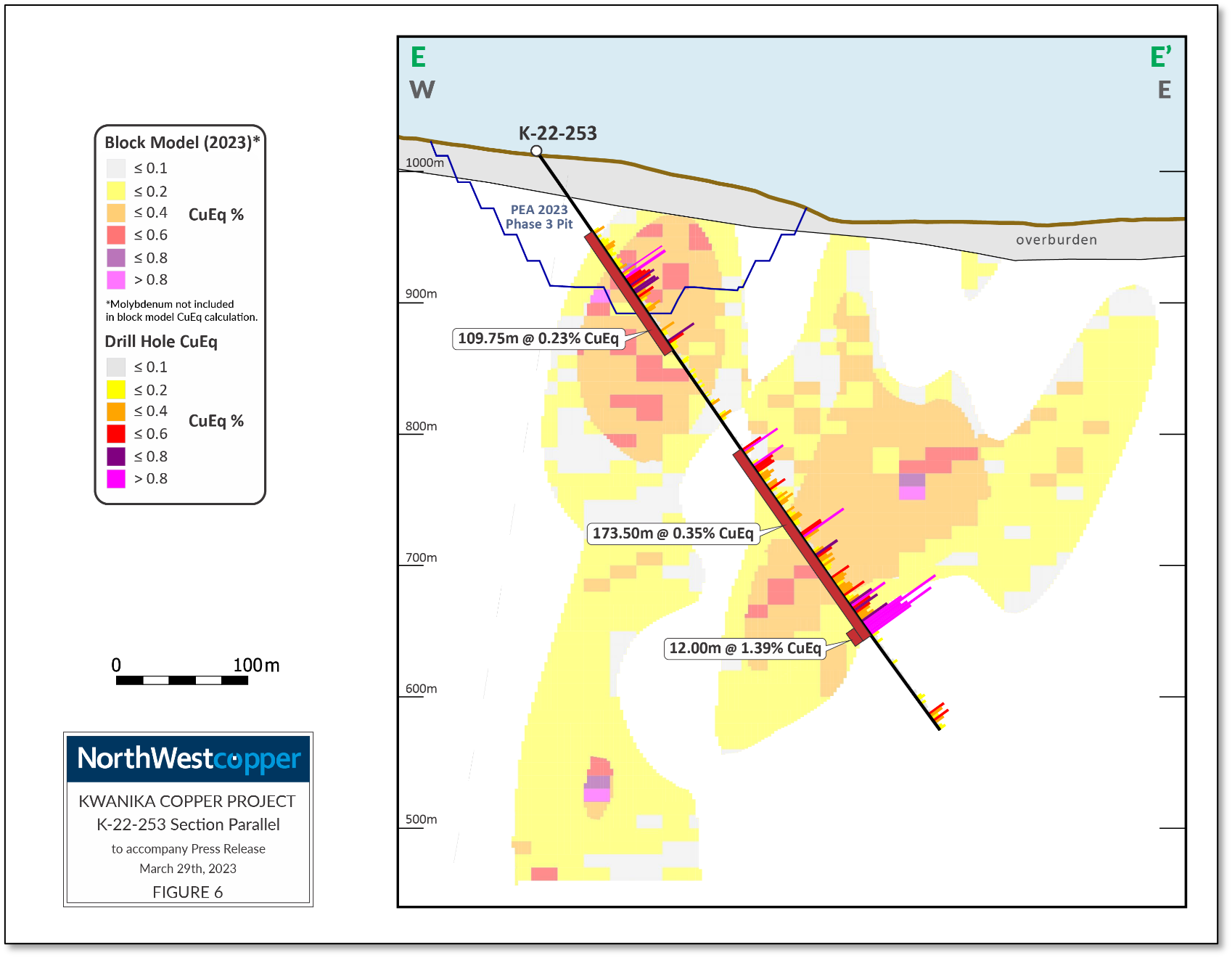1232x958 pixels.
Task: Click the gray E east direction label
Action: (1164, 90)
